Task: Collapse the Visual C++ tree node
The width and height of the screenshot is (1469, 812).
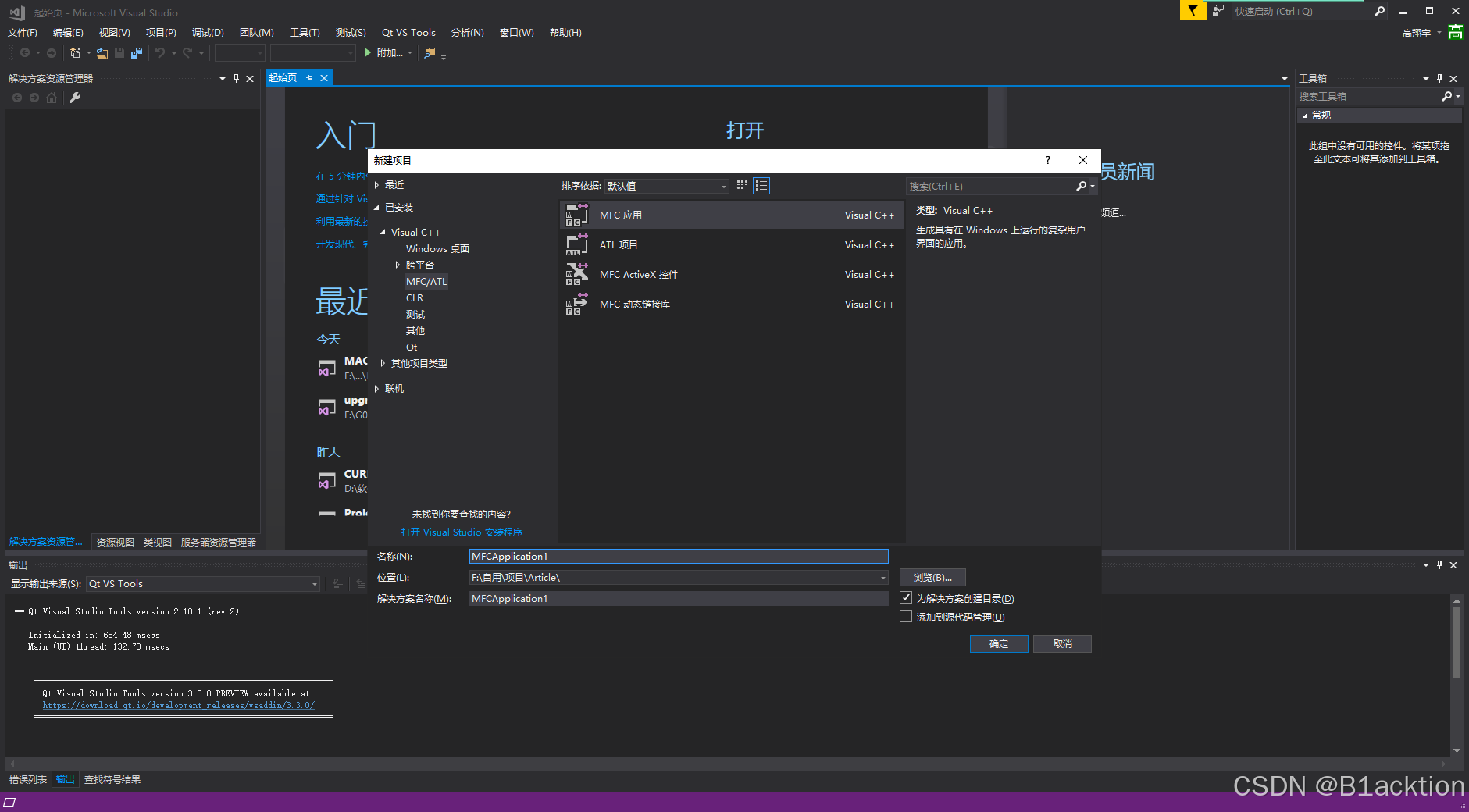Action: point(383,232)
